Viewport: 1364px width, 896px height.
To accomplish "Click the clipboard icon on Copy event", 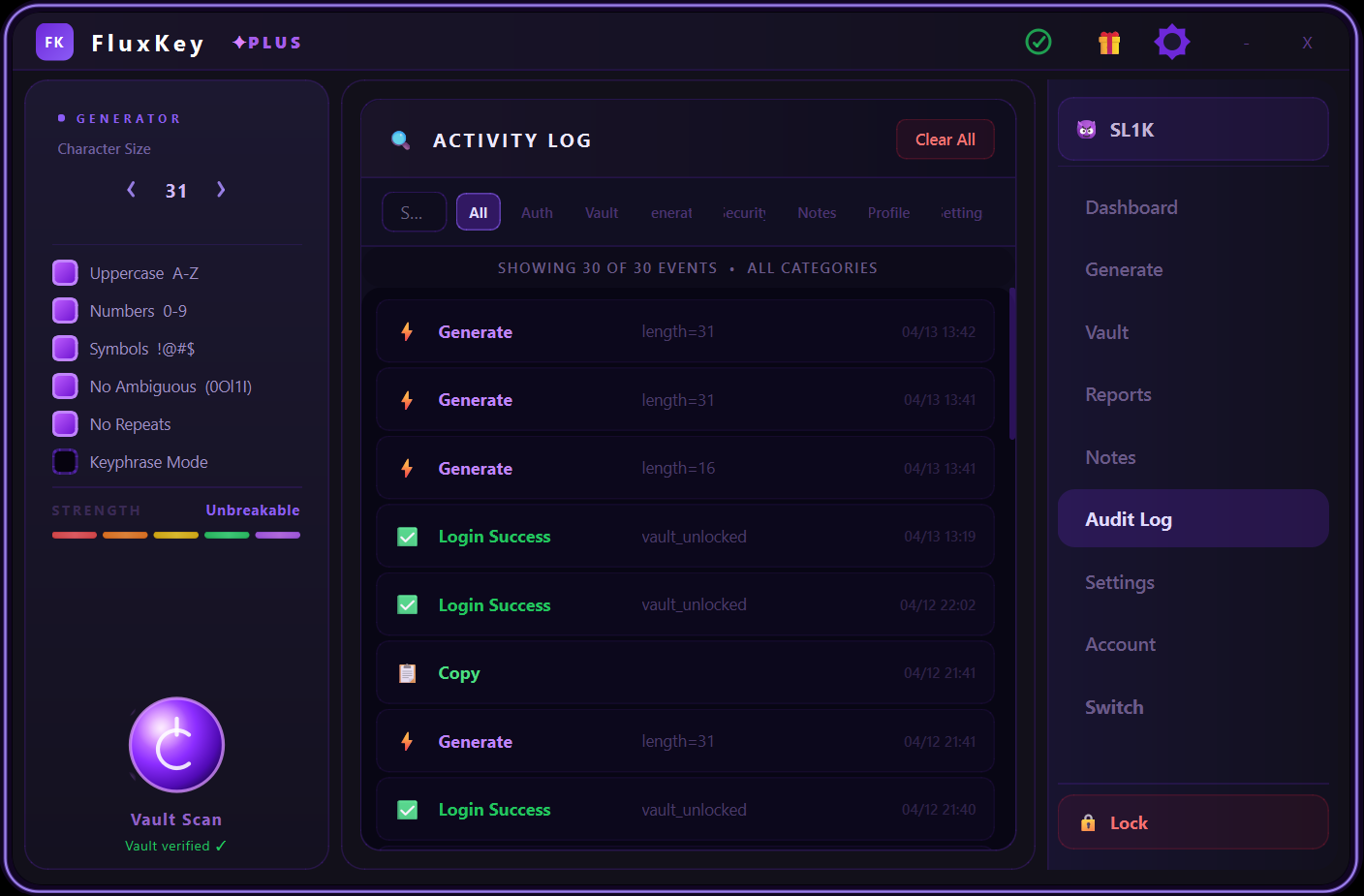I will click(x=408, y=673).
